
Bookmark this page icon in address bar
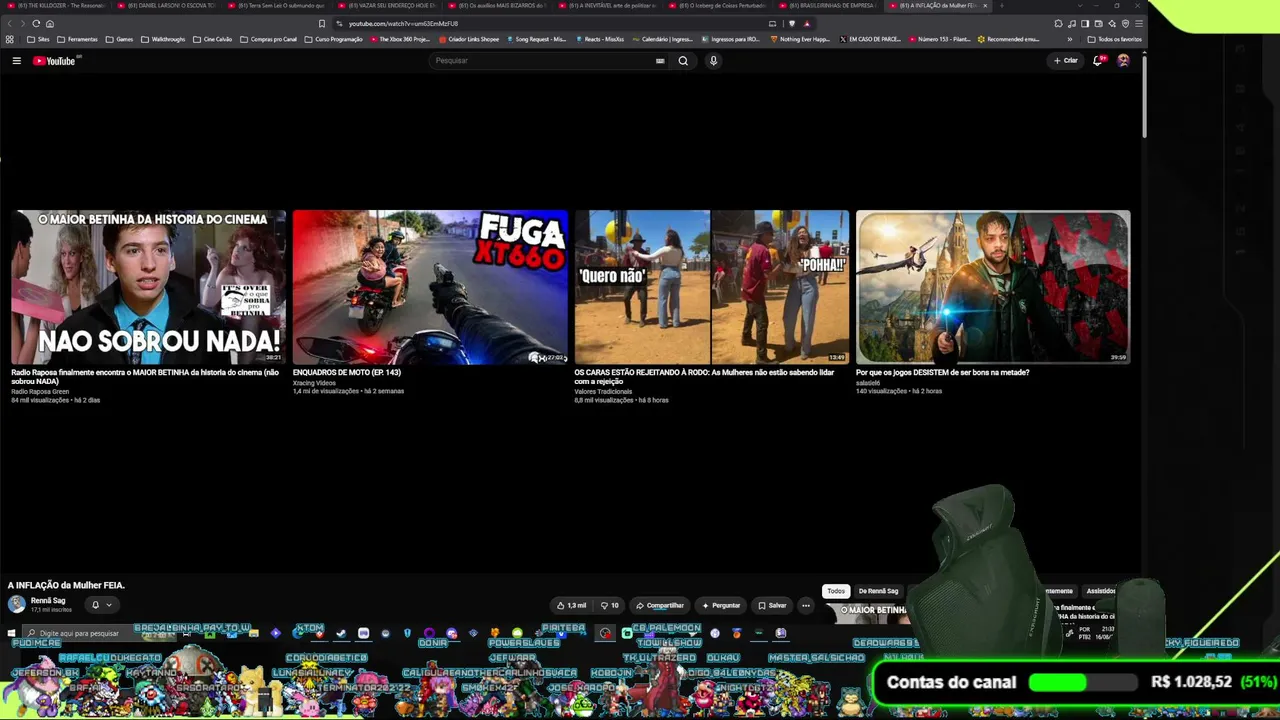322,23
